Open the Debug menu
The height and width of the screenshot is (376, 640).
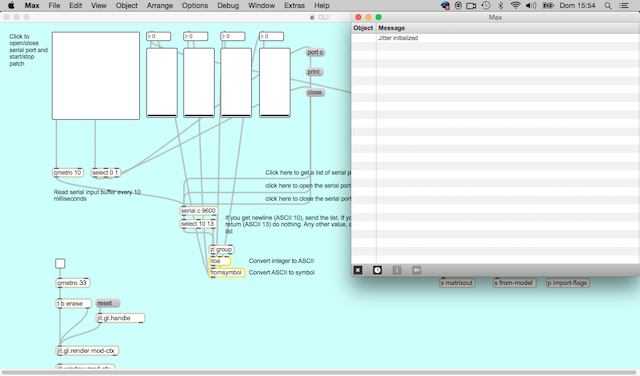tap(228, 5)
